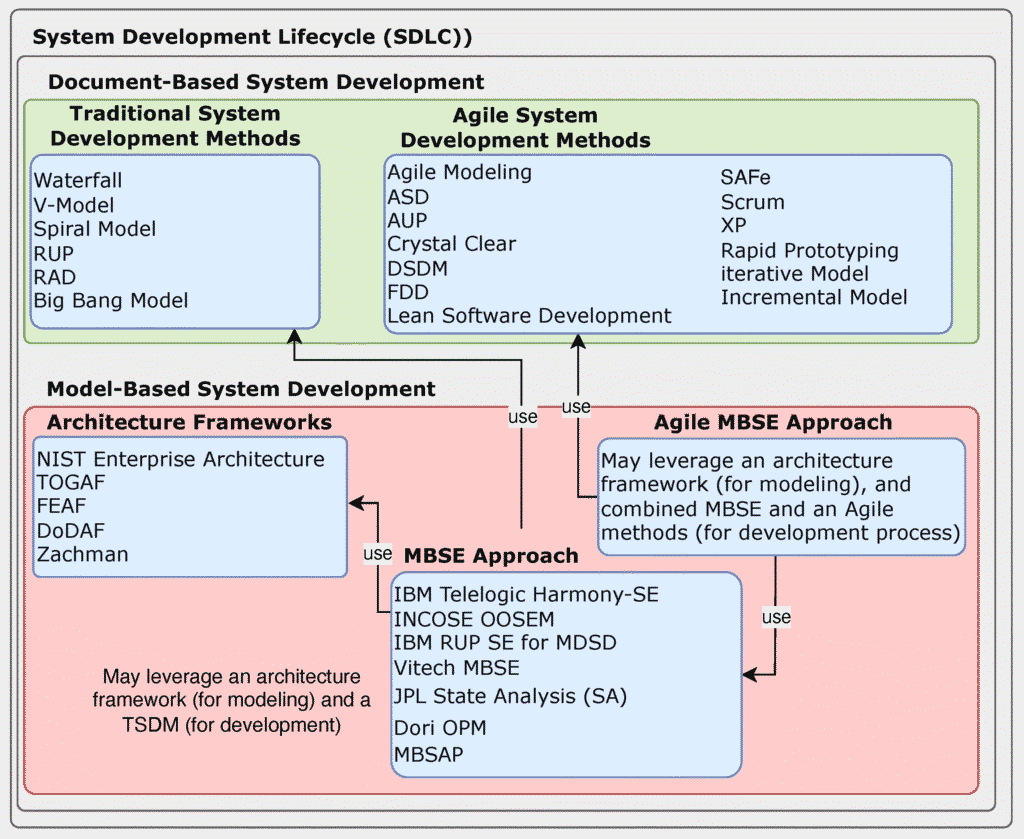Click the 'Big Bang Model' entry
The height and width of the screenshot is (839, 1024).
pyautogui.click(x=111, y=301)
